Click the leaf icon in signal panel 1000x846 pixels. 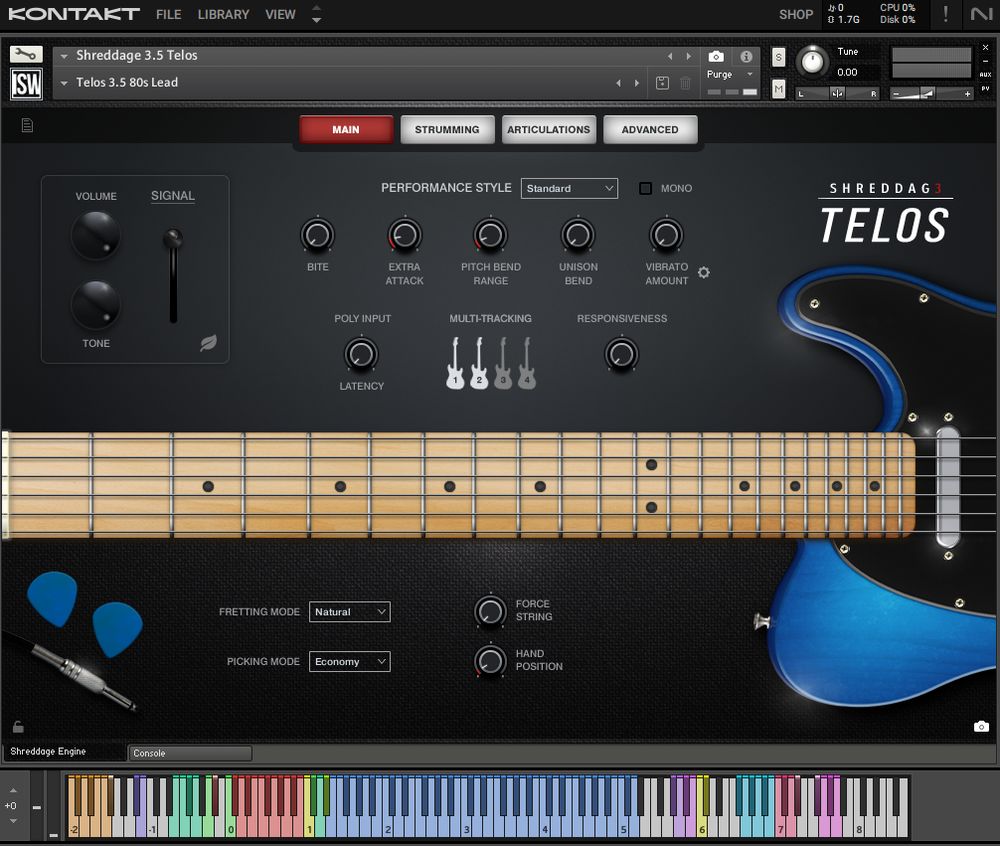pos(209,343)
